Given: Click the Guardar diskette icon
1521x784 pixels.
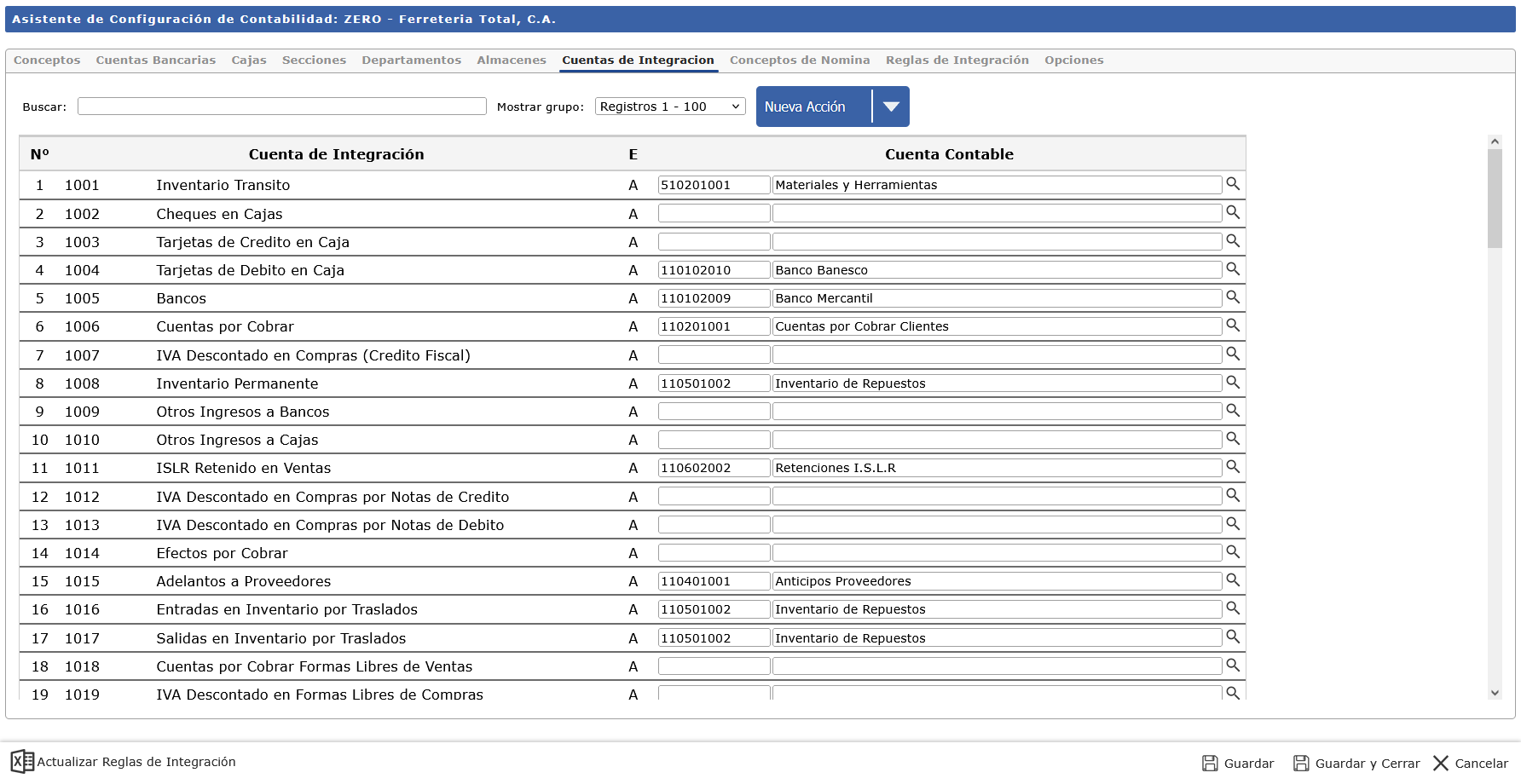Looking at the screenshot, I should (1210, 763).
